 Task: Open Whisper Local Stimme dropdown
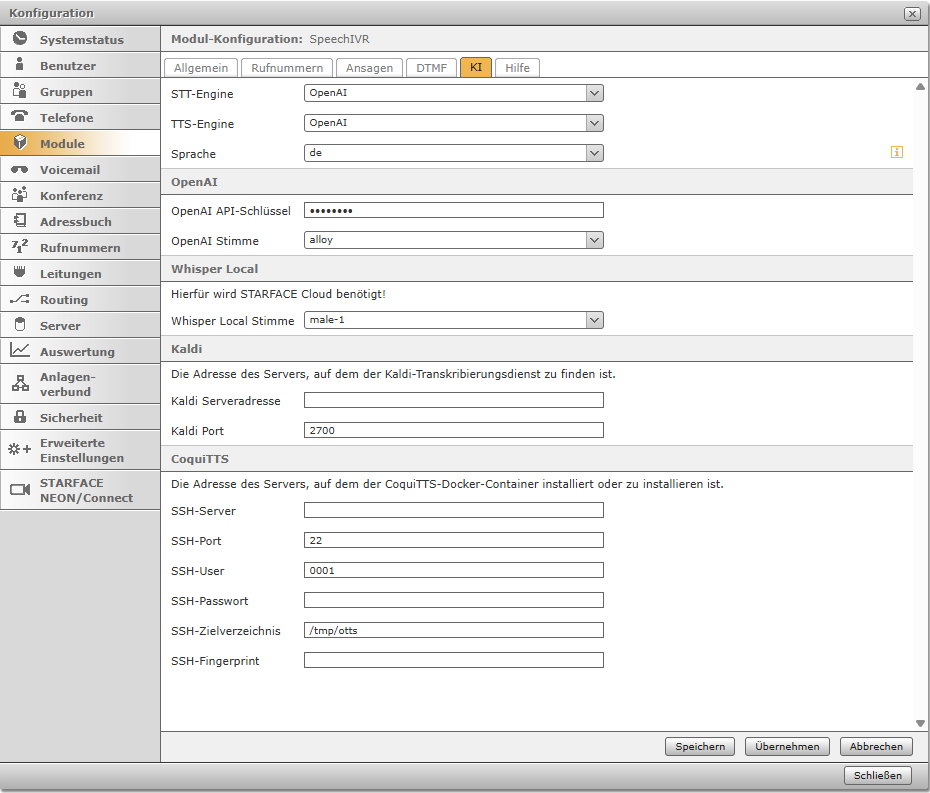pyautogui.click(x=594, y=320)
